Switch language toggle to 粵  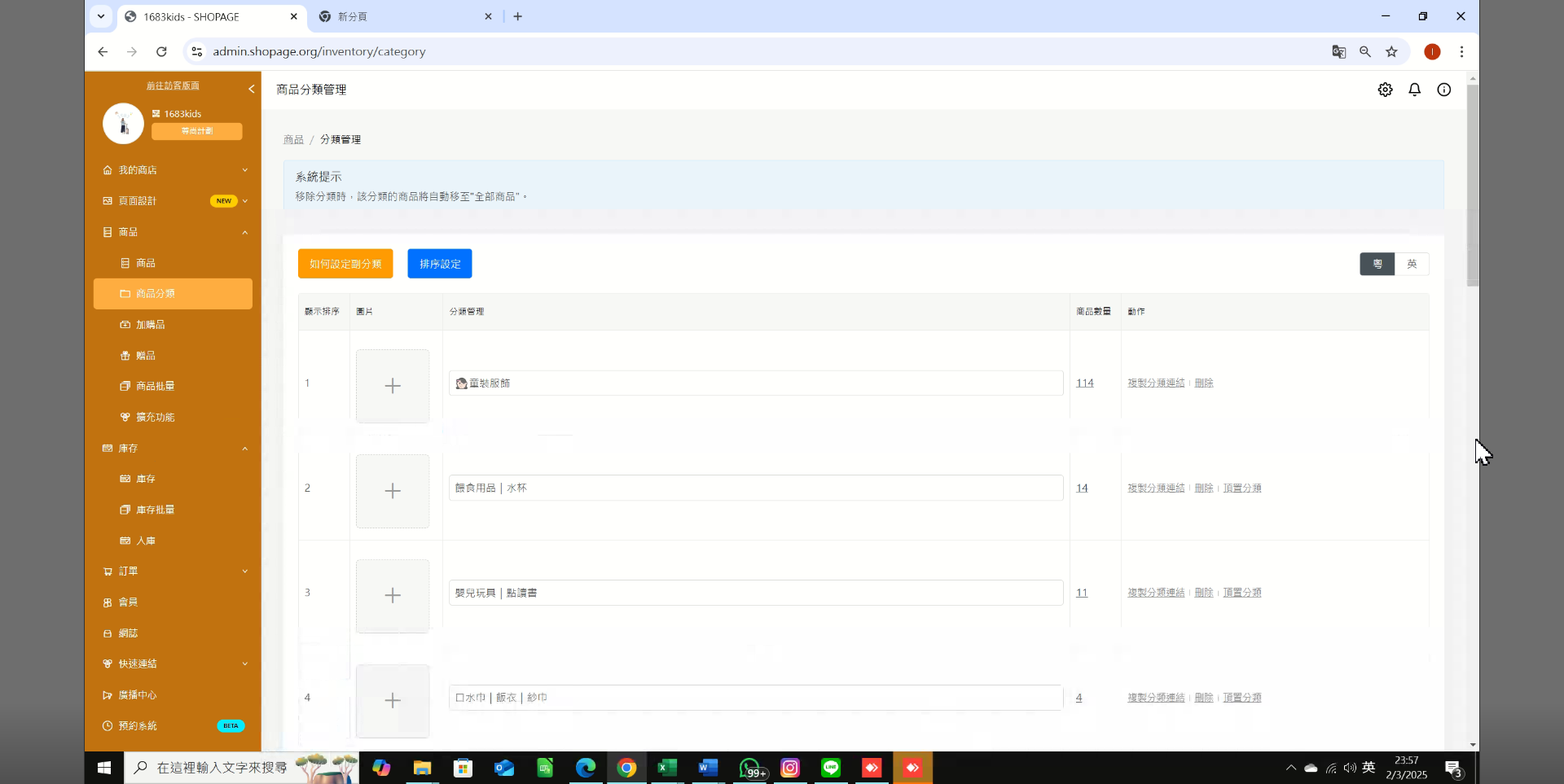(x=1377, y=264)
